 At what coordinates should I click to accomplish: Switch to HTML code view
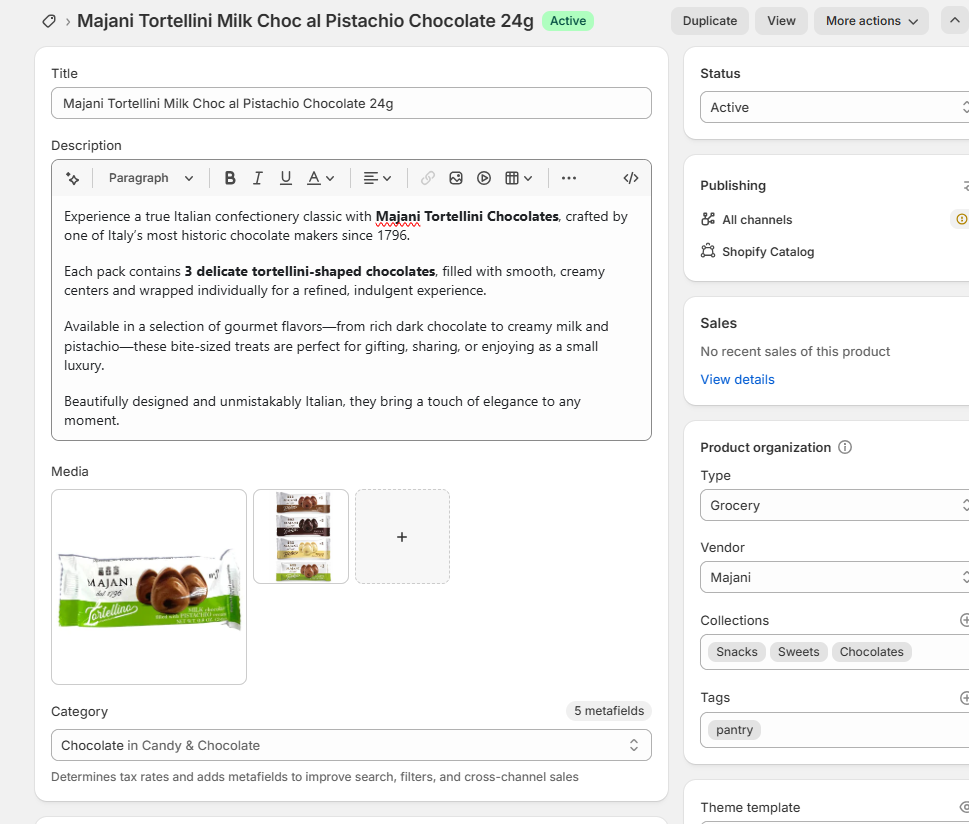click(x=630, y=179)
